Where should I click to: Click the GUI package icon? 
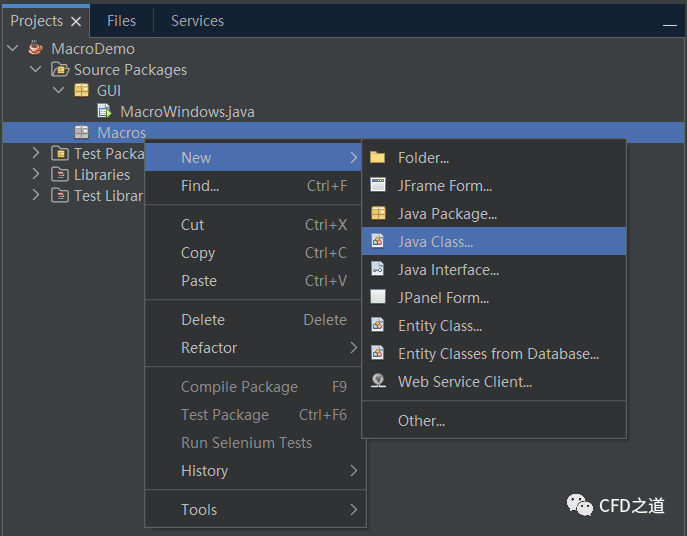(82, 91)
